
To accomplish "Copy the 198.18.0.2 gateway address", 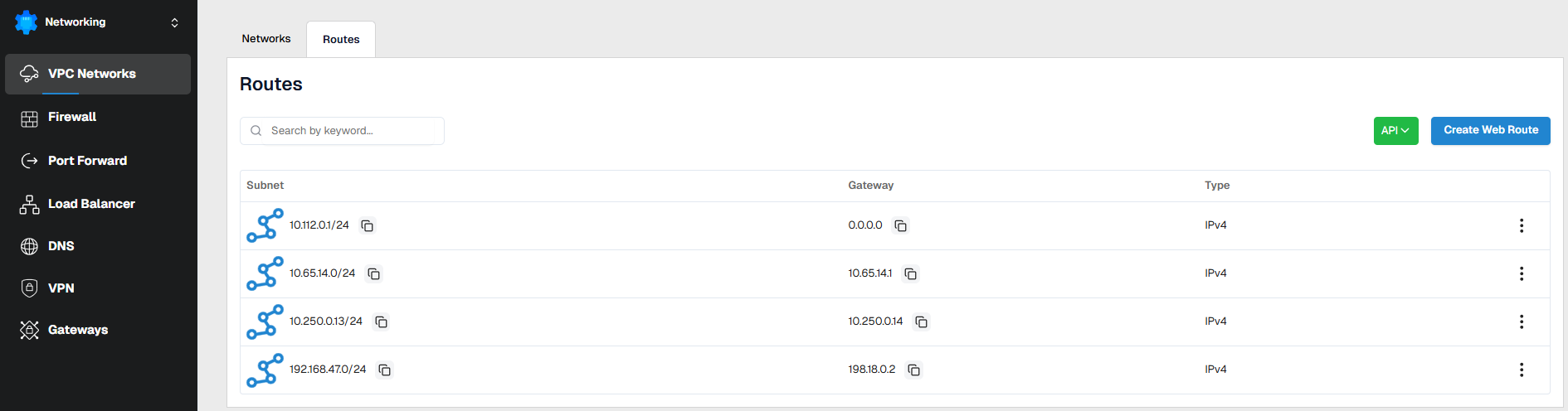I will [914, 370].
